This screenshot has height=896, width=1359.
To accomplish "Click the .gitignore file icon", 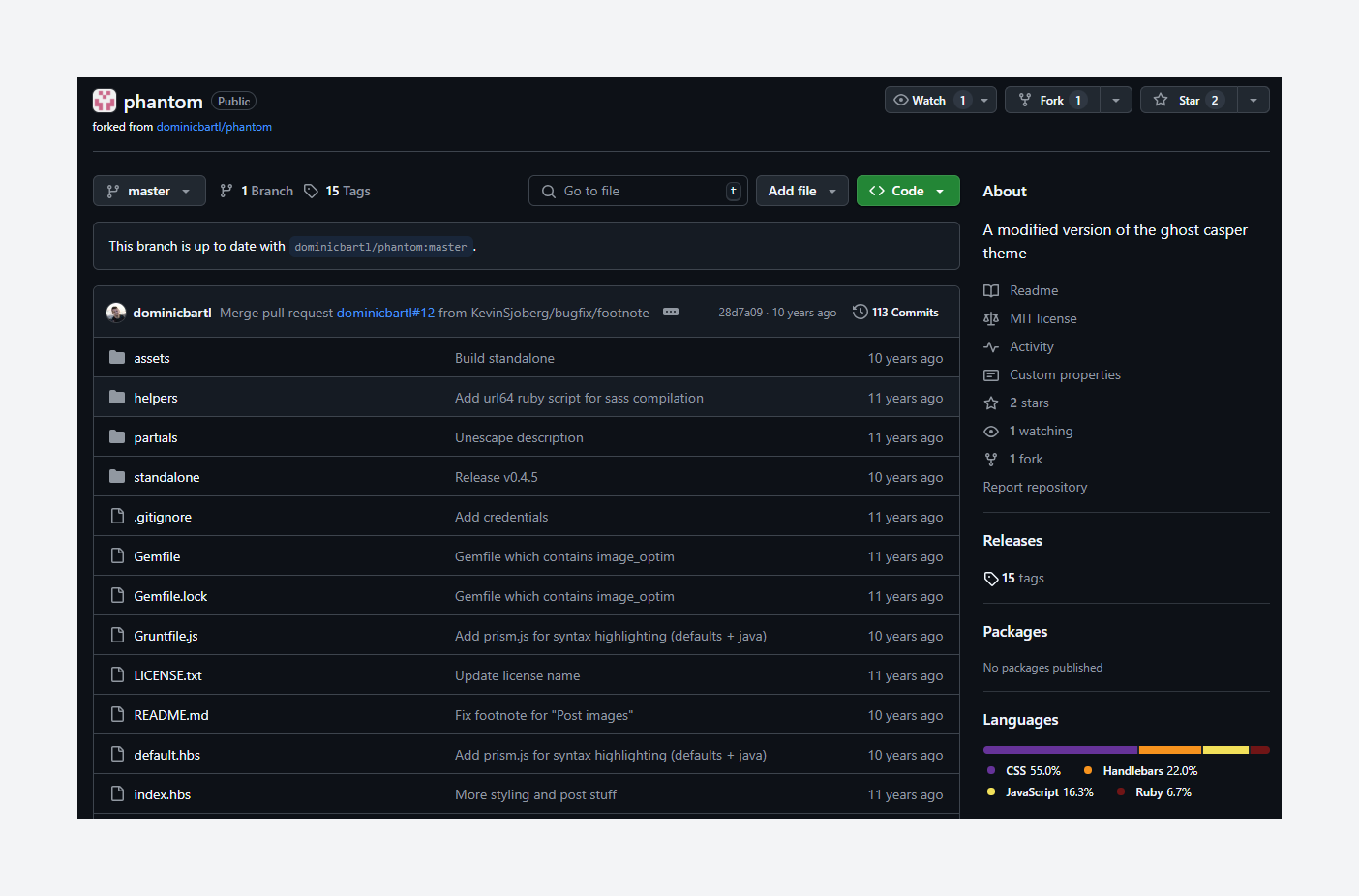I will (x=117, y=517).
